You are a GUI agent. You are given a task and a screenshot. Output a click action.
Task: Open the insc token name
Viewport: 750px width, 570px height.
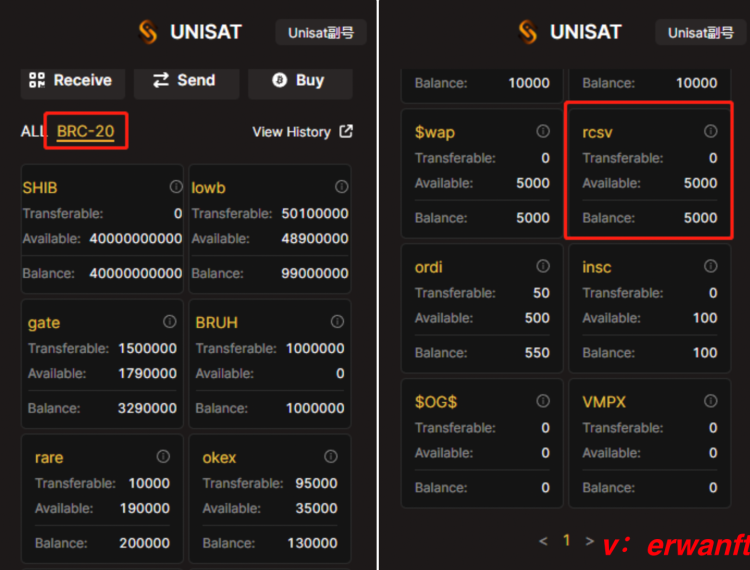[596, 267]
